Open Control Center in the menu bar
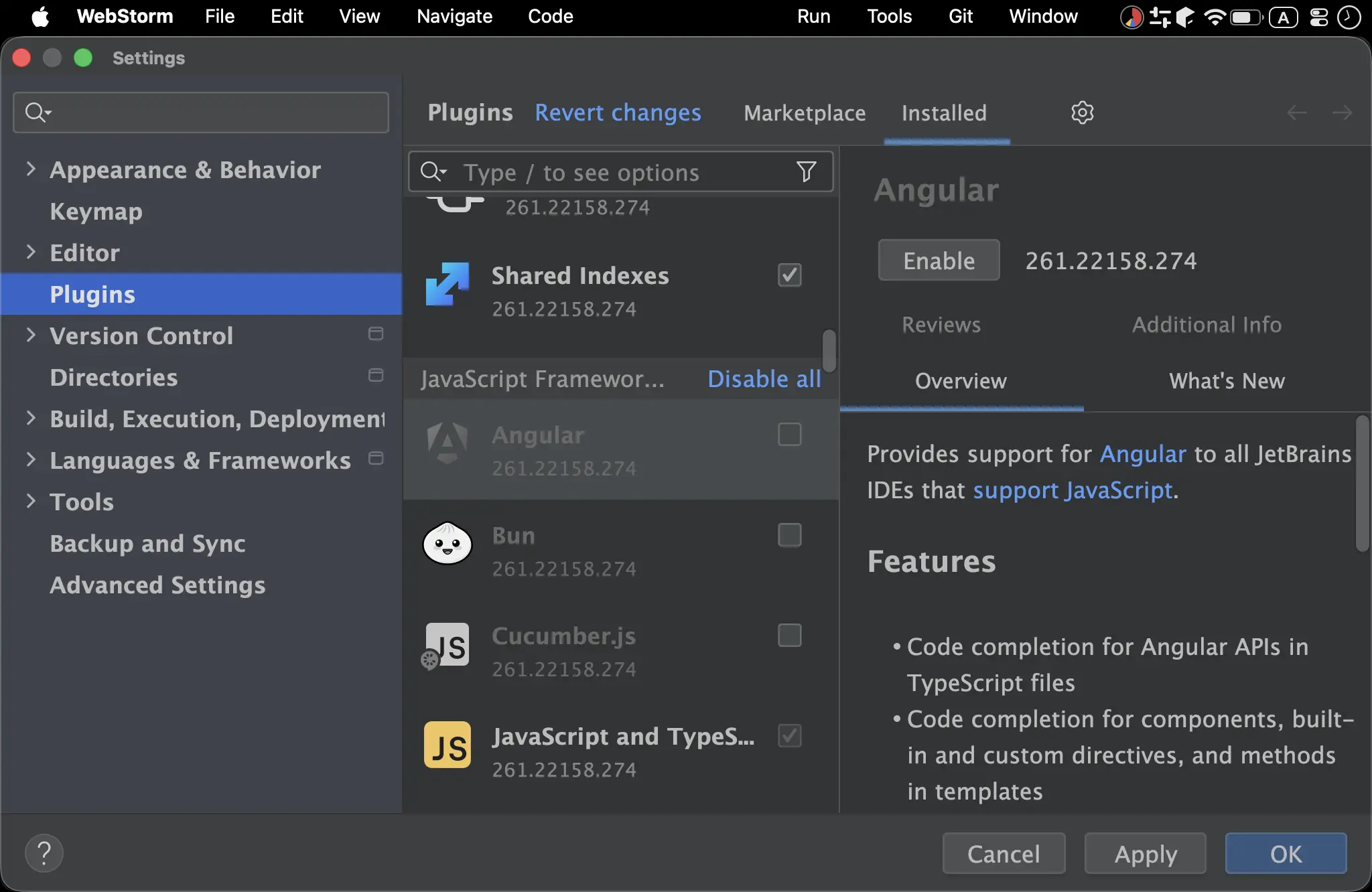1372x892 pixels. pyautogui.click(x=1318, y=17)
